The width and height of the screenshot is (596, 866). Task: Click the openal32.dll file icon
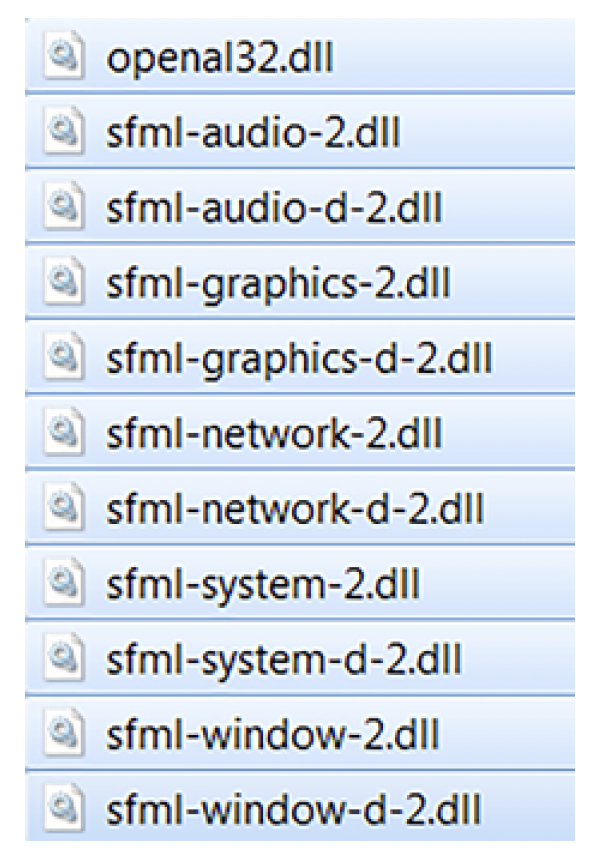coord(65,56)
